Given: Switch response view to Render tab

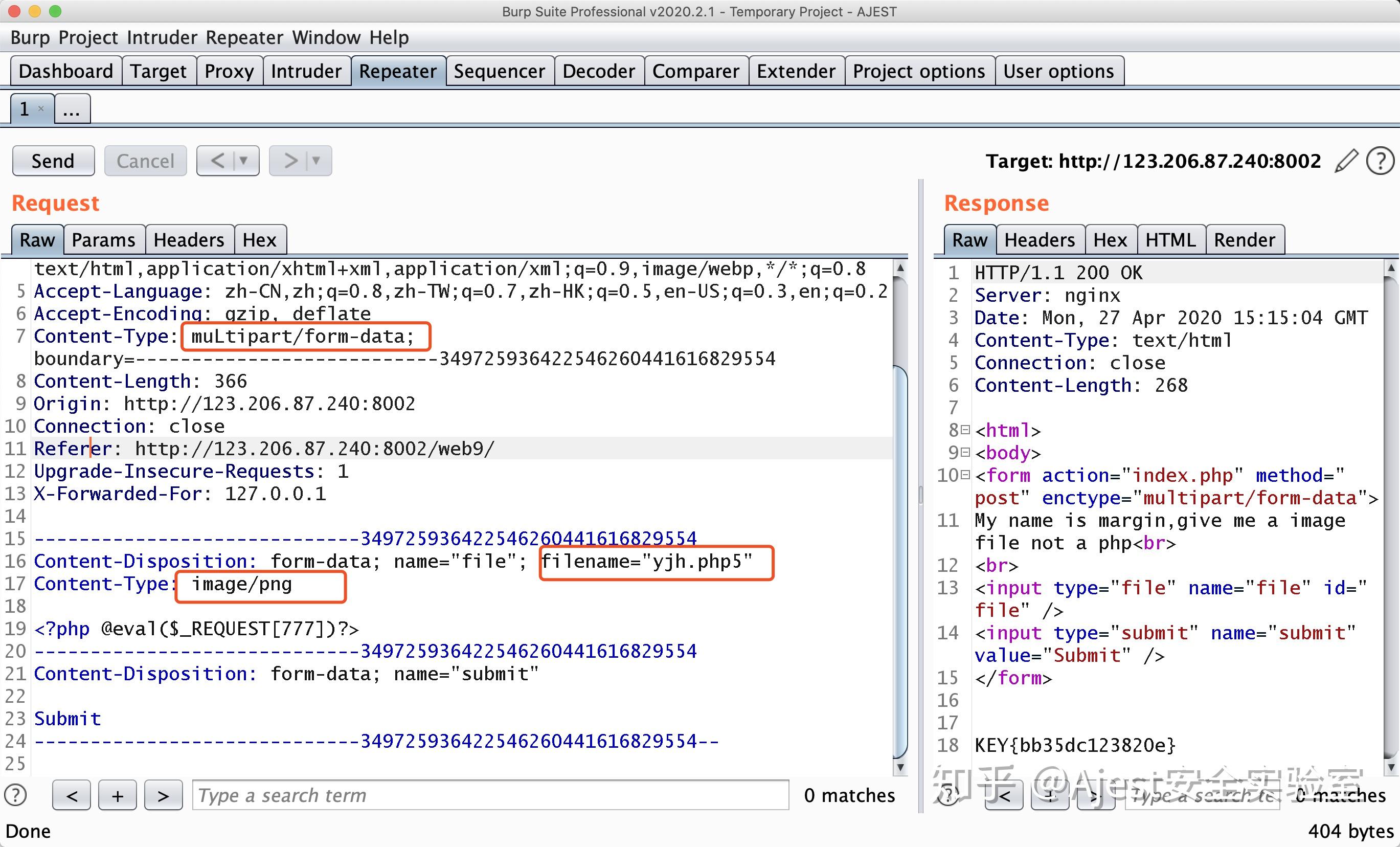Looking at the screenshot, I should 1245,240.
